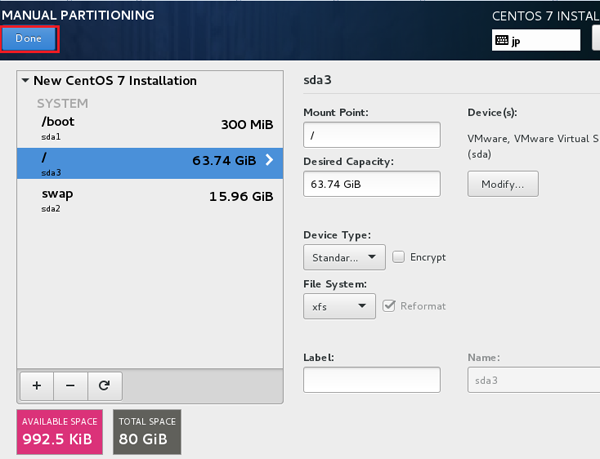Click the Mount Point text field
Image resolution: width=600 pixels, height=459 pixels.
click(371, 135)
